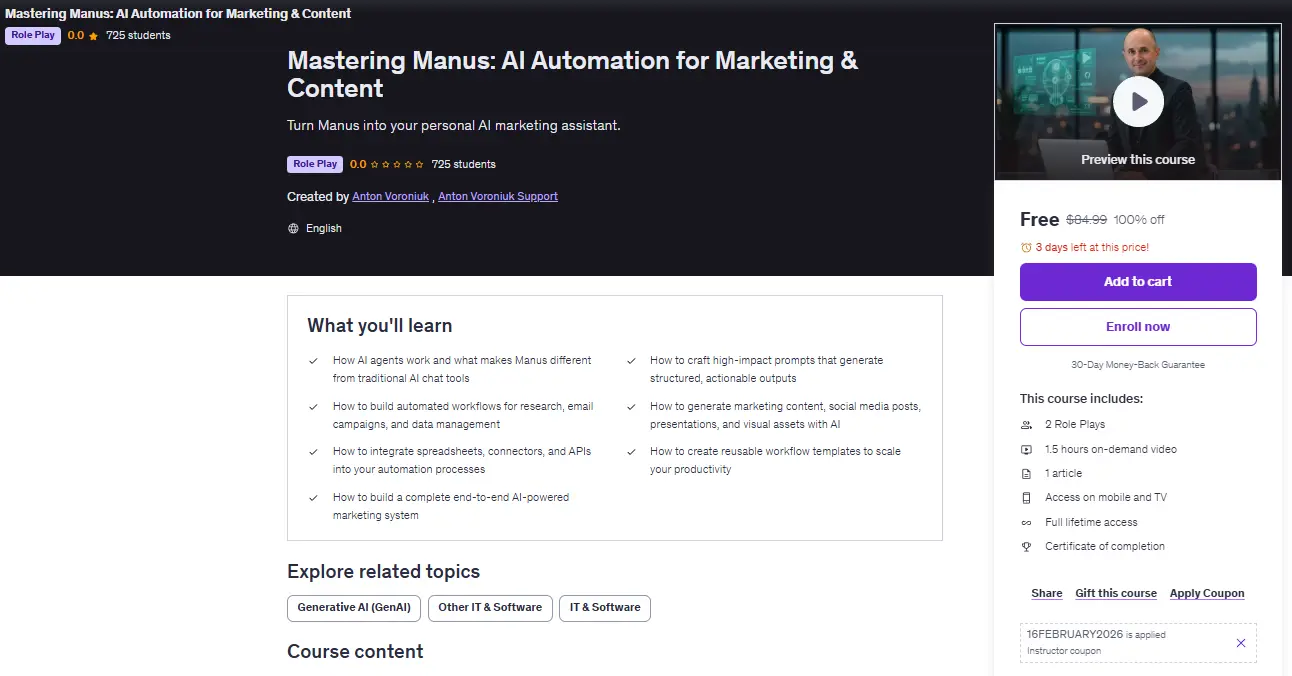This screenshot has height=676, width=1292.
Task: Click the mobile device access icon
Action: (x=1026, y=497)
